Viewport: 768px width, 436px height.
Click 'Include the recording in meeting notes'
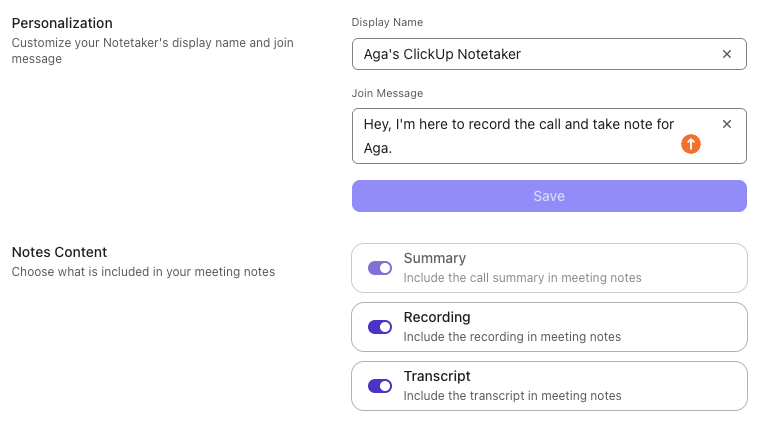[x=512, y=337]
